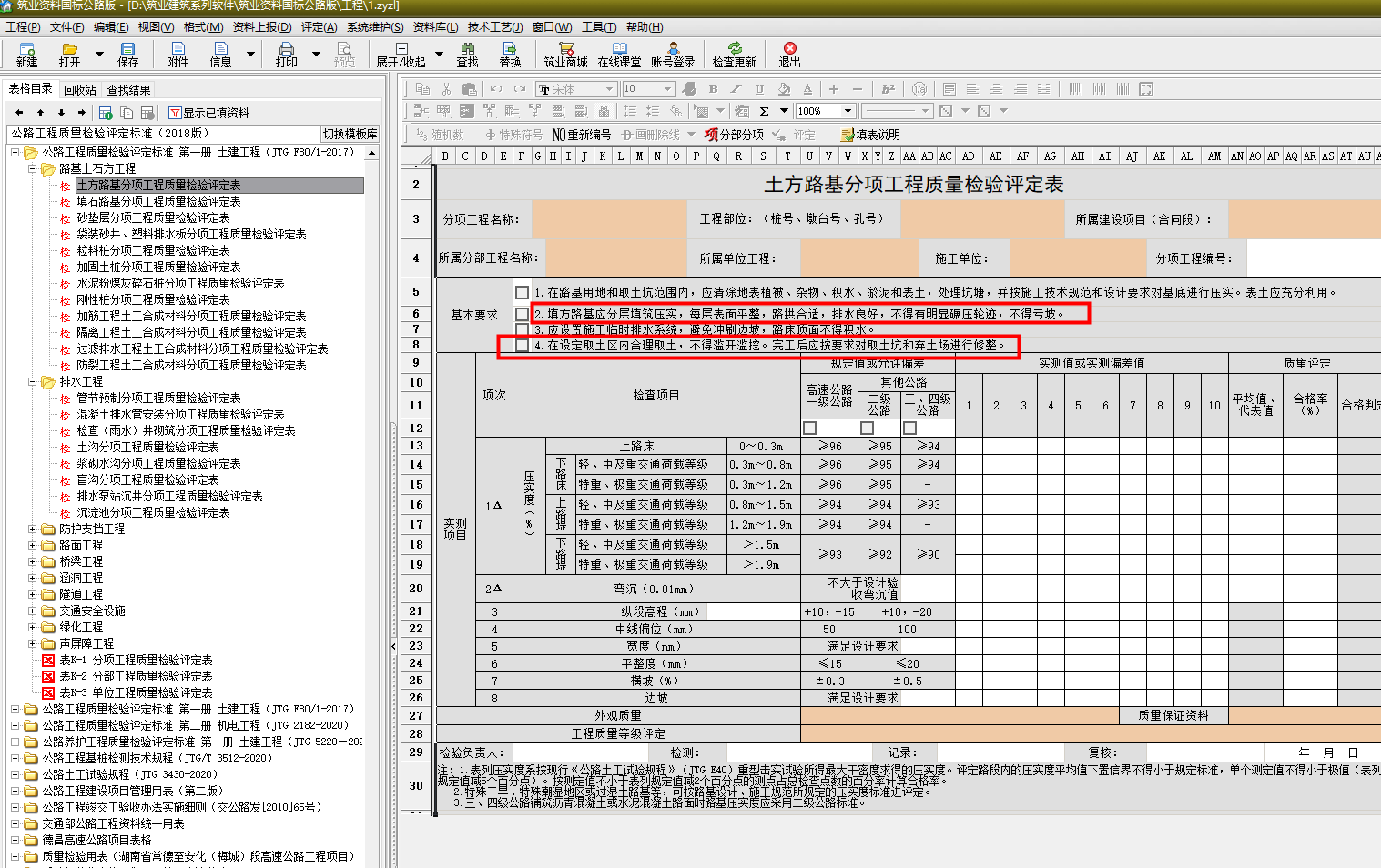
Task: Open zoom 100% dropdown
Action: [x=848, y=111]
